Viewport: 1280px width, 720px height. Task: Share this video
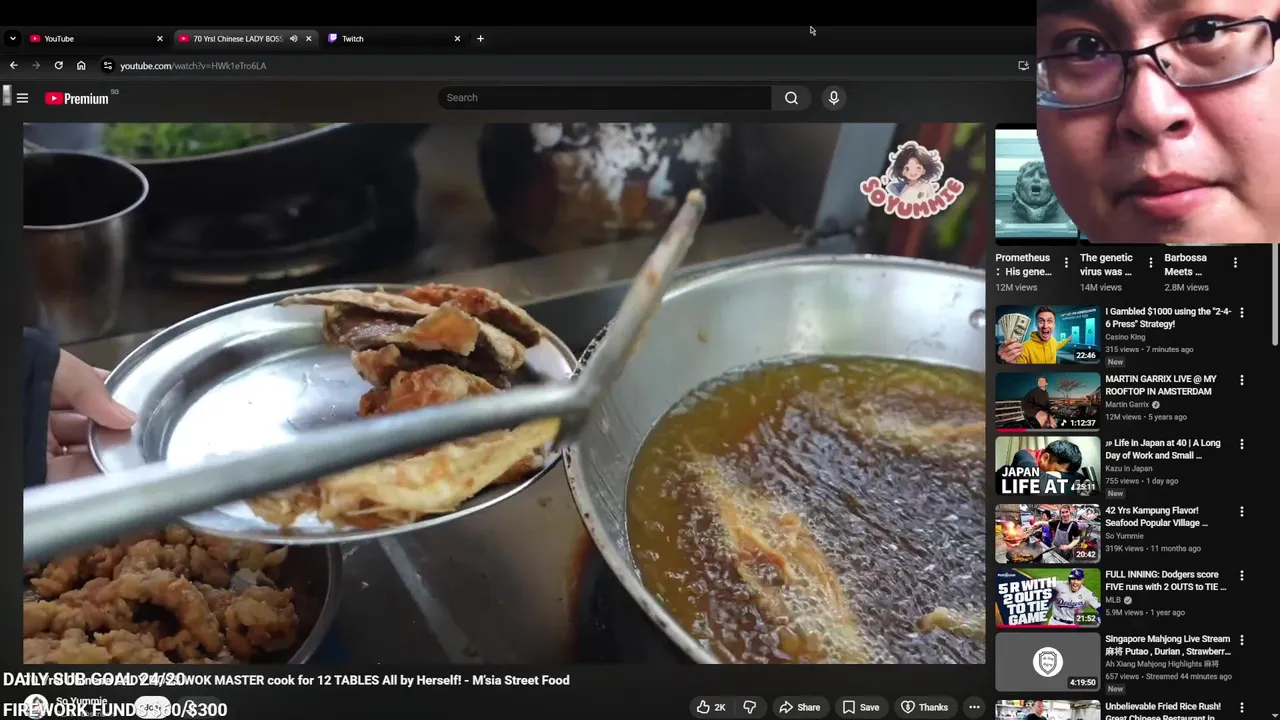[799, 707]
